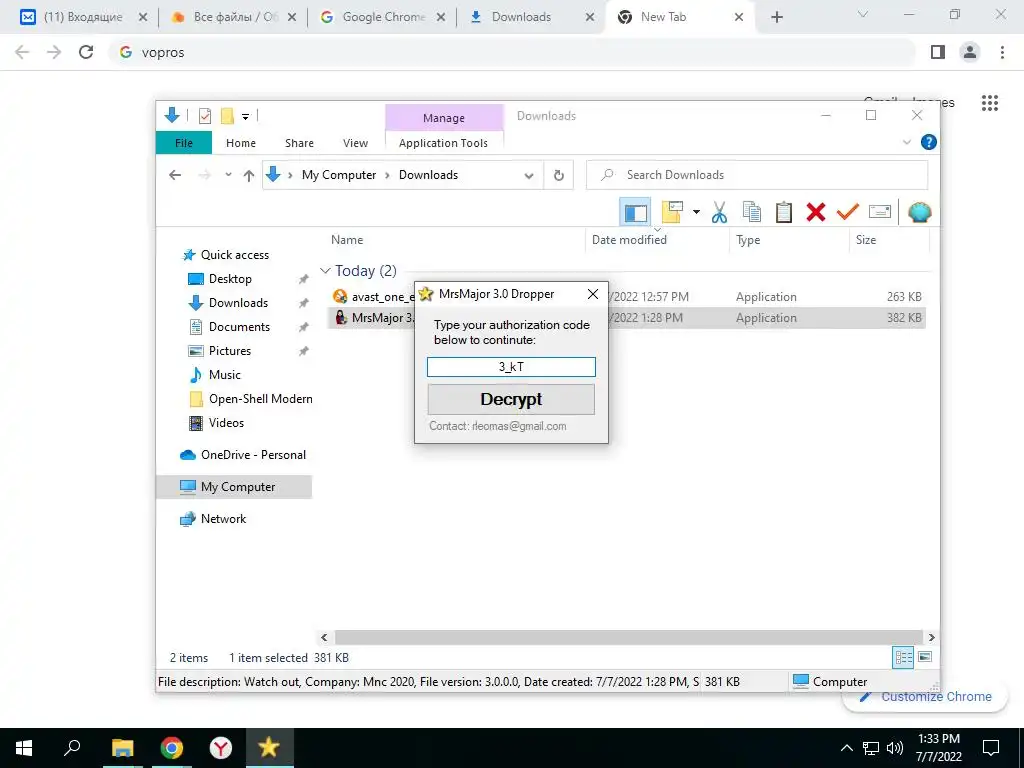1024x768 pixels.
Task: Click New Folder icon in Quick Access Toolbar
Action: pos(227,116)
